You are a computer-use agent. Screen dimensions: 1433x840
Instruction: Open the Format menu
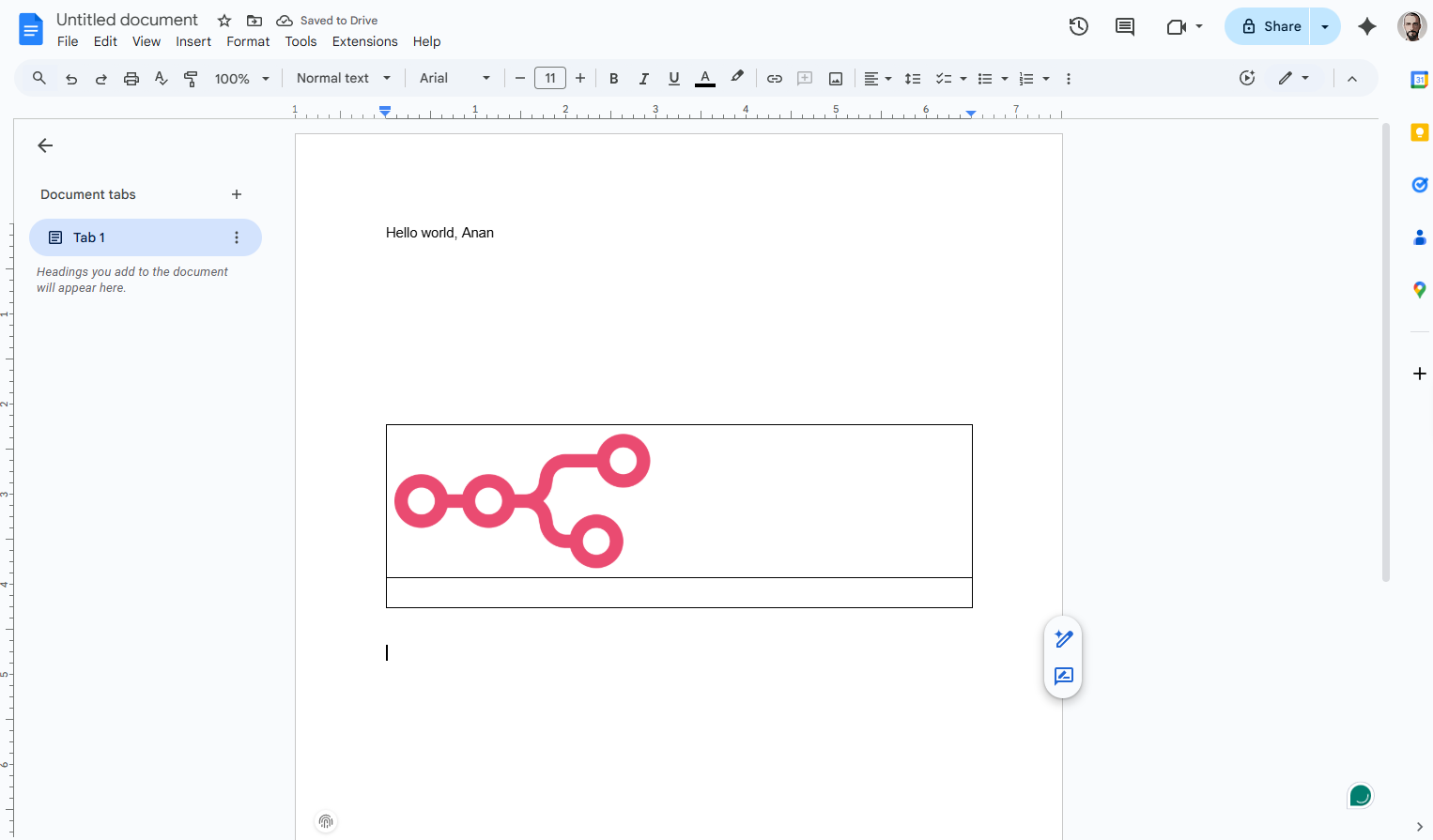pos(248,41)
